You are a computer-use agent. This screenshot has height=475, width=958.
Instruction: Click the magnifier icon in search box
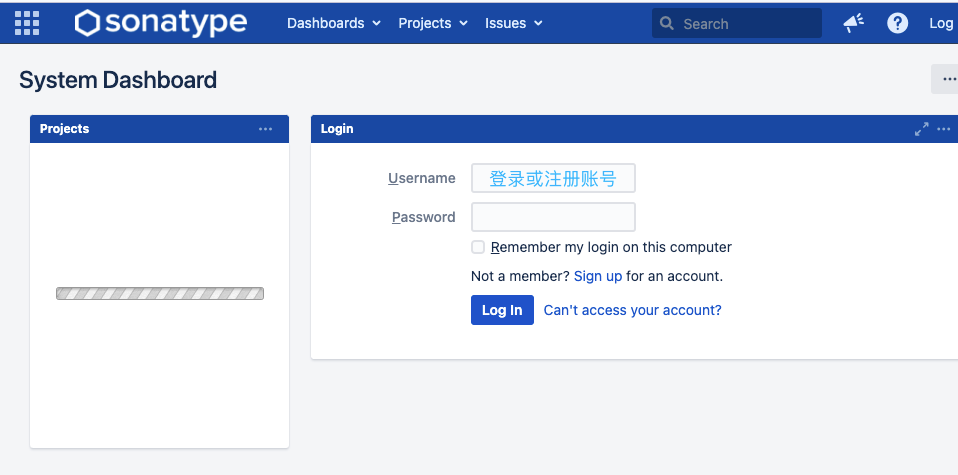pyautogui.click(x=667, y=24)
